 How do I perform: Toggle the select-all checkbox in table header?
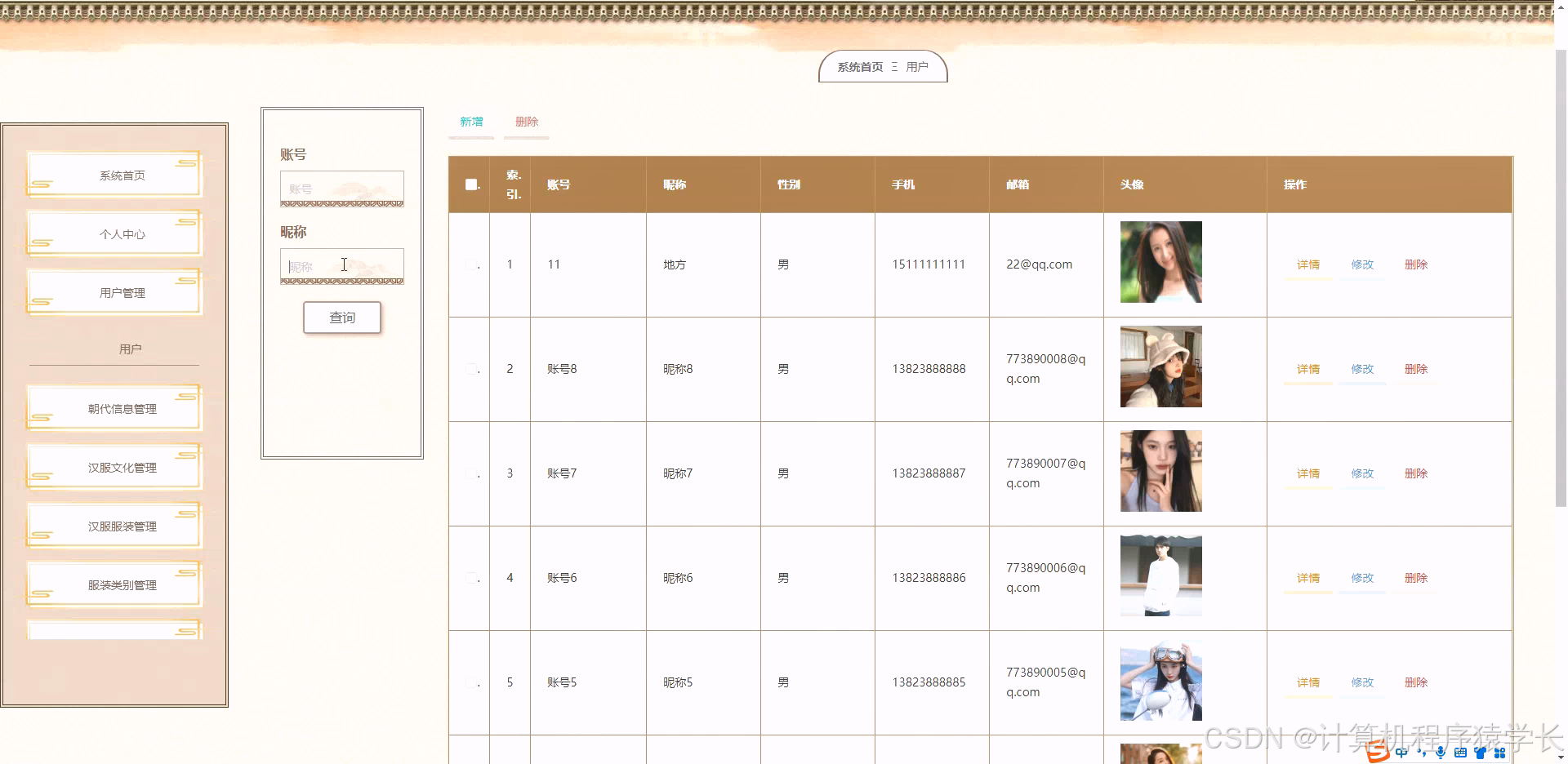click(x=471, y=184)
